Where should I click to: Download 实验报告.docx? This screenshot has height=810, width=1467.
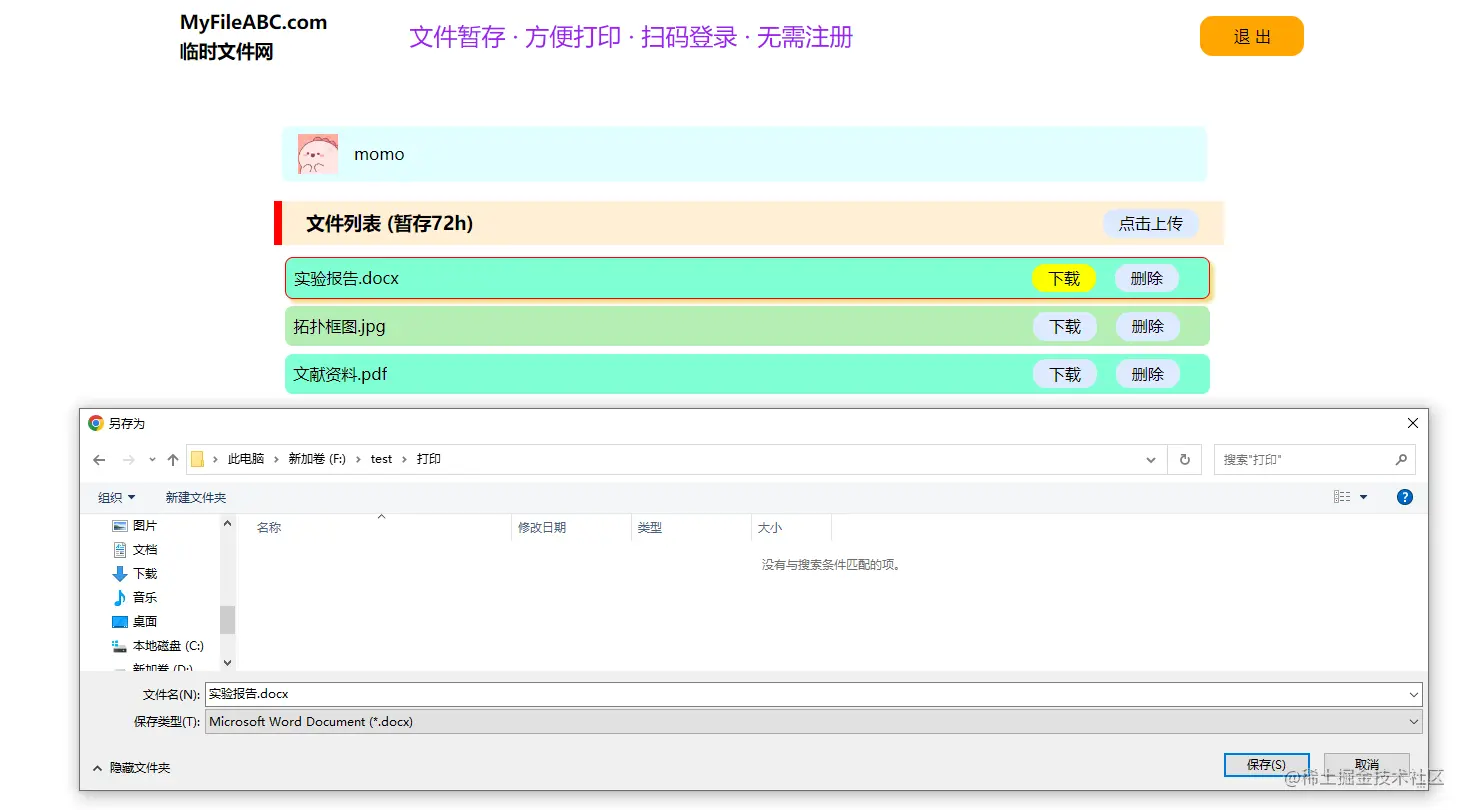(x=1064, y=278)
